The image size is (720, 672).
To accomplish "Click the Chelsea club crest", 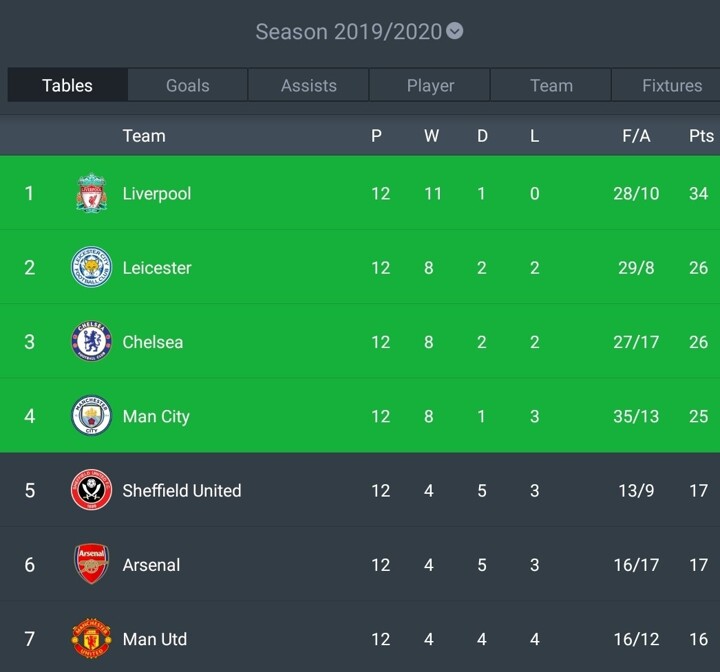I will [91, 342].
